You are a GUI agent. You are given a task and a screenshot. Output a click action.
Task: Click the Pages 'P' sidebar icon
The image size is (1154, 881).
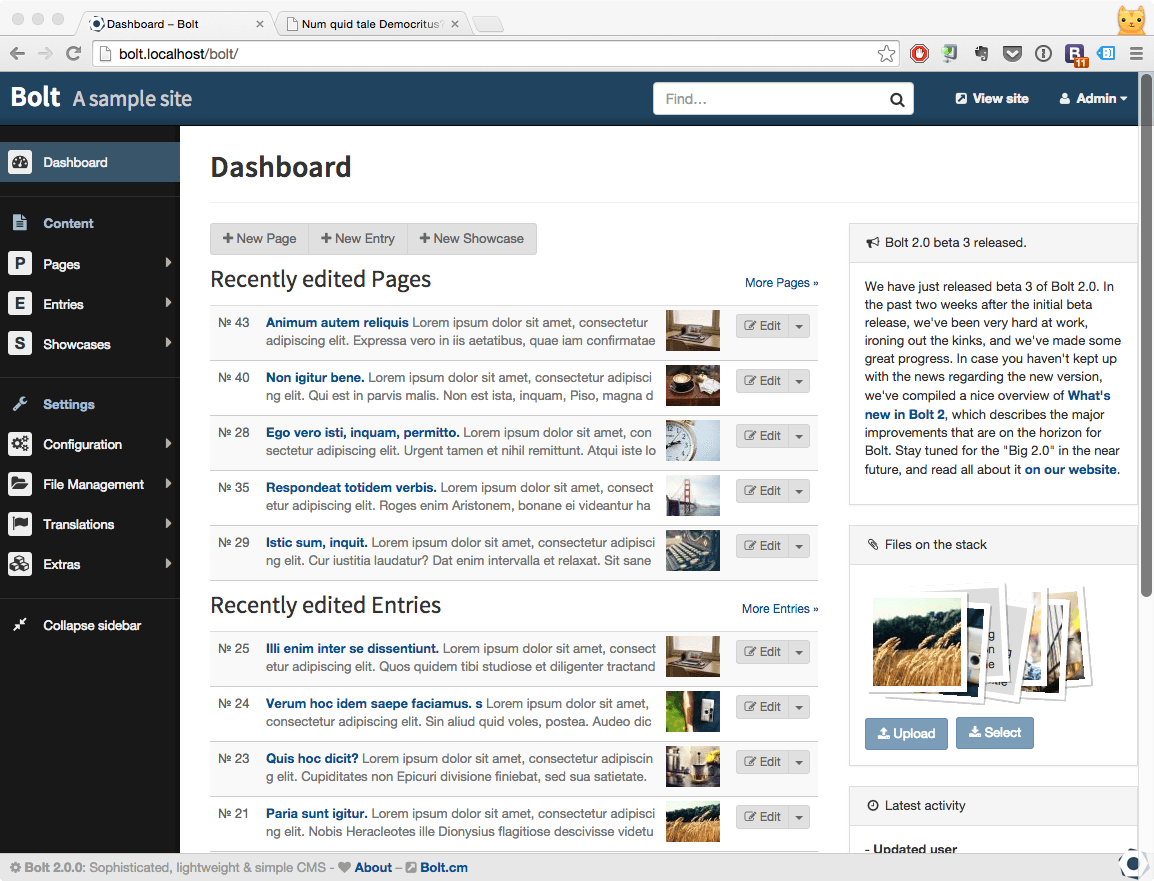click(20, 263)
